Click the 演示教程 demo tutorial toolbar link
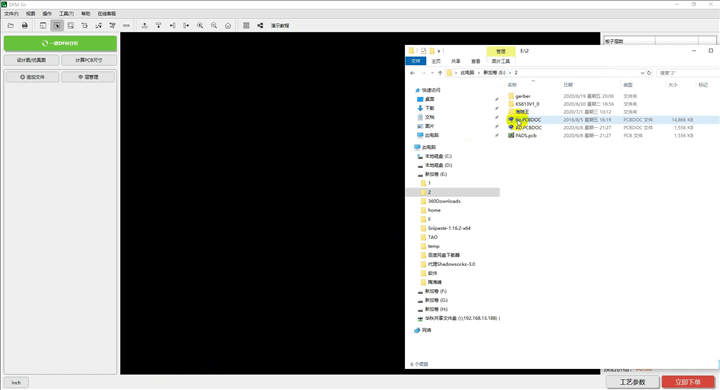This screenshot has width=720, height=390. coord(280,26)
